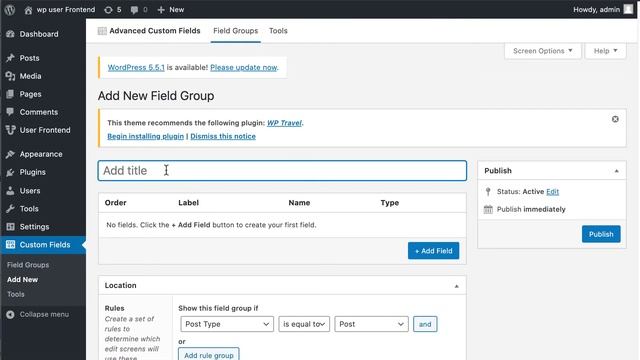Click Edit link next to Status: Active
This screenshot has width=640, height=360.
click(552, 192)
